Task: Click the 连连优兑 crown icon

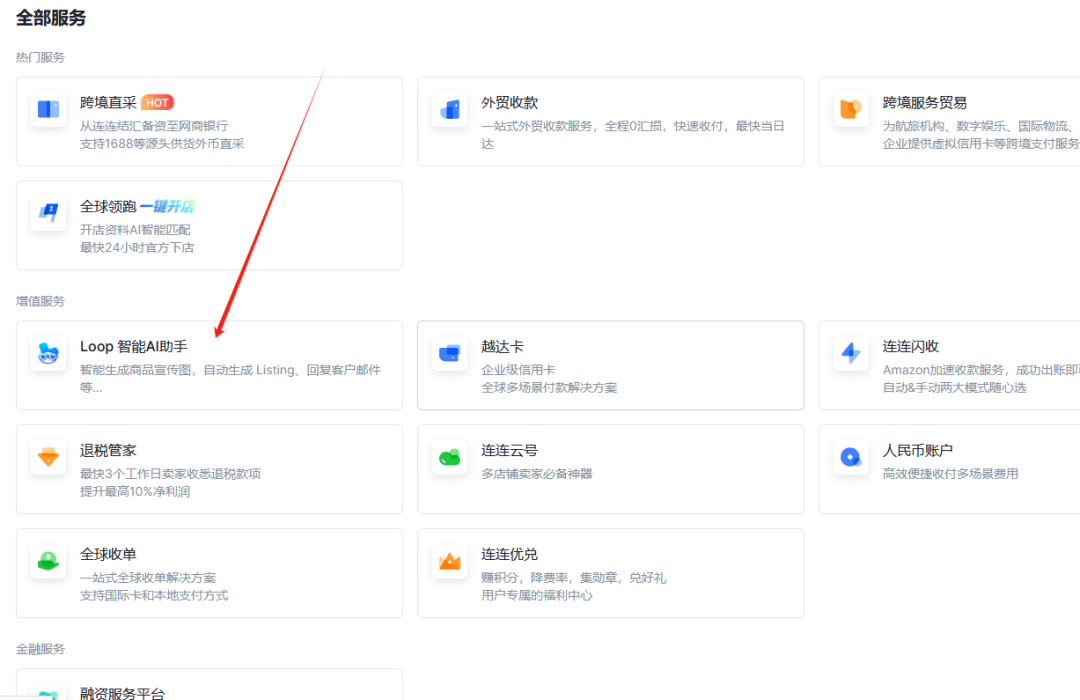Action: click(x=449, y=562)
